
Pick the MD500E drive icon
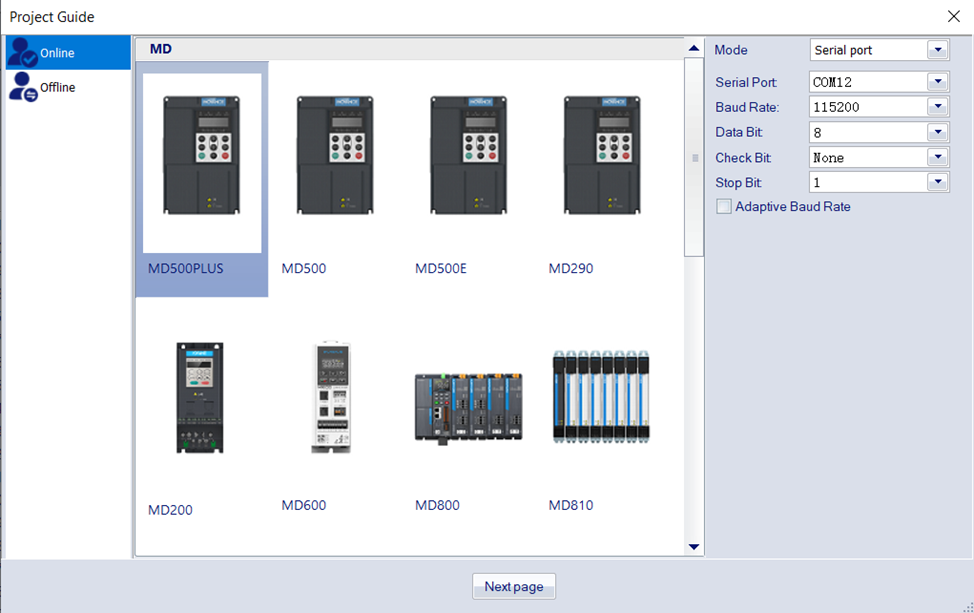[469, 156]
